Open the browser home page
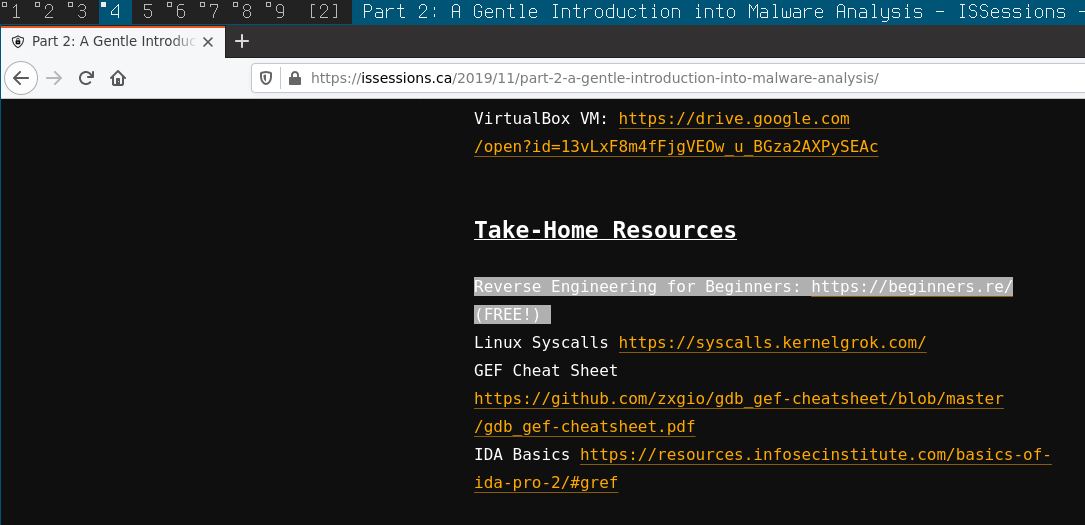 pos(118,78)
